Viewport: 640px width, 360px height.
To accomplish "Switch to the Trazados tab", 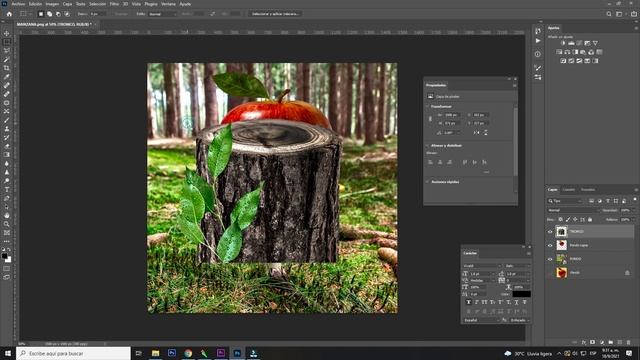I will pos(588,190).
